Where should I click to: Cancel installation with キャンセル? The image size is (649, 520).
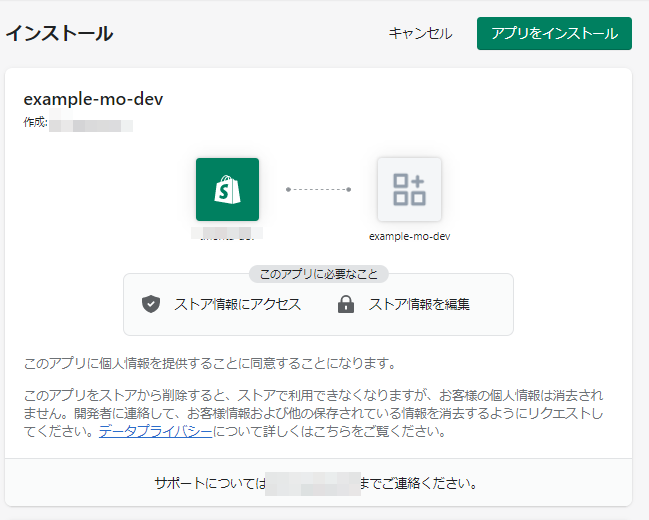click(420, 34)
